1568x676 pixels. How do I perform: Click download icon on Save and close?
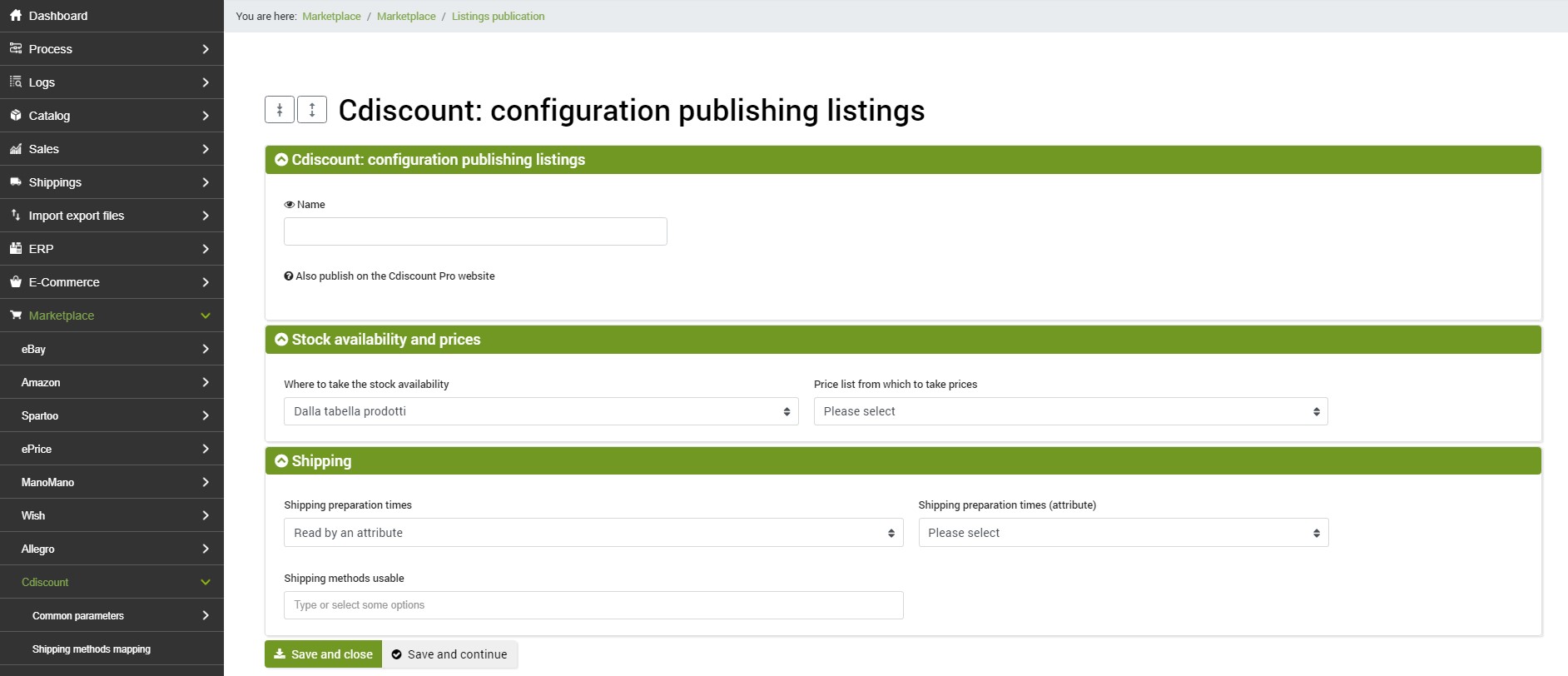coord(280,654)
